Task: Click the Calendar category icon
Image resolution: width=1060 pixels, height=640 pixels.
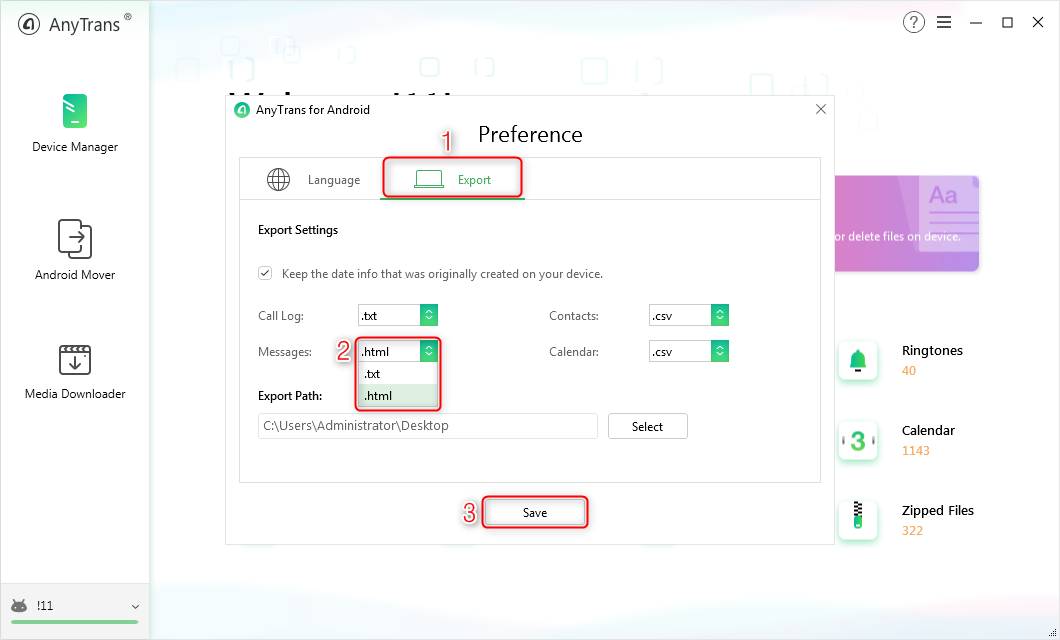Action: [x=858, y=441]
